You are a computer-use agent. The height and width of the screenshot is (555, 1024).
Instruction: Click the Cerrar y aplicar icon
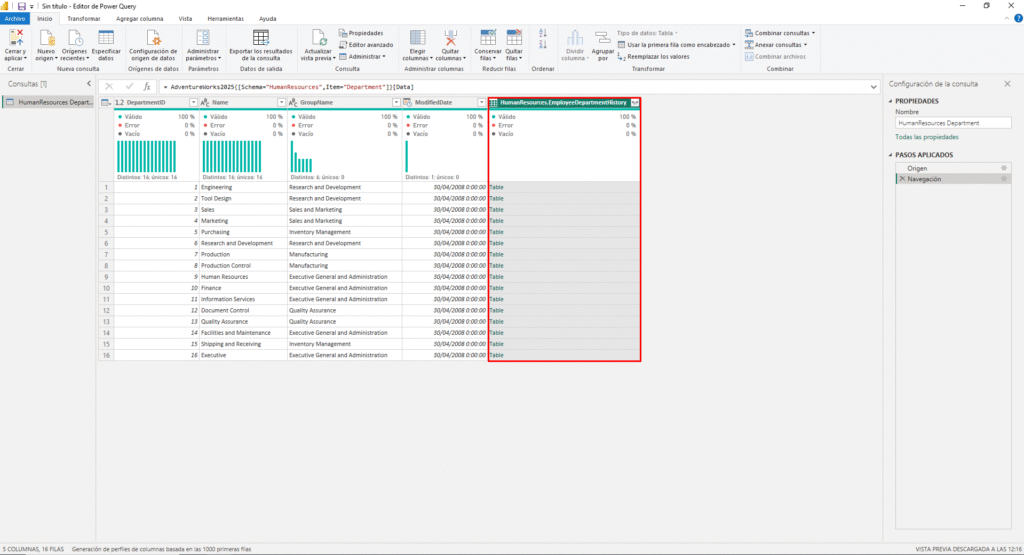15,38
